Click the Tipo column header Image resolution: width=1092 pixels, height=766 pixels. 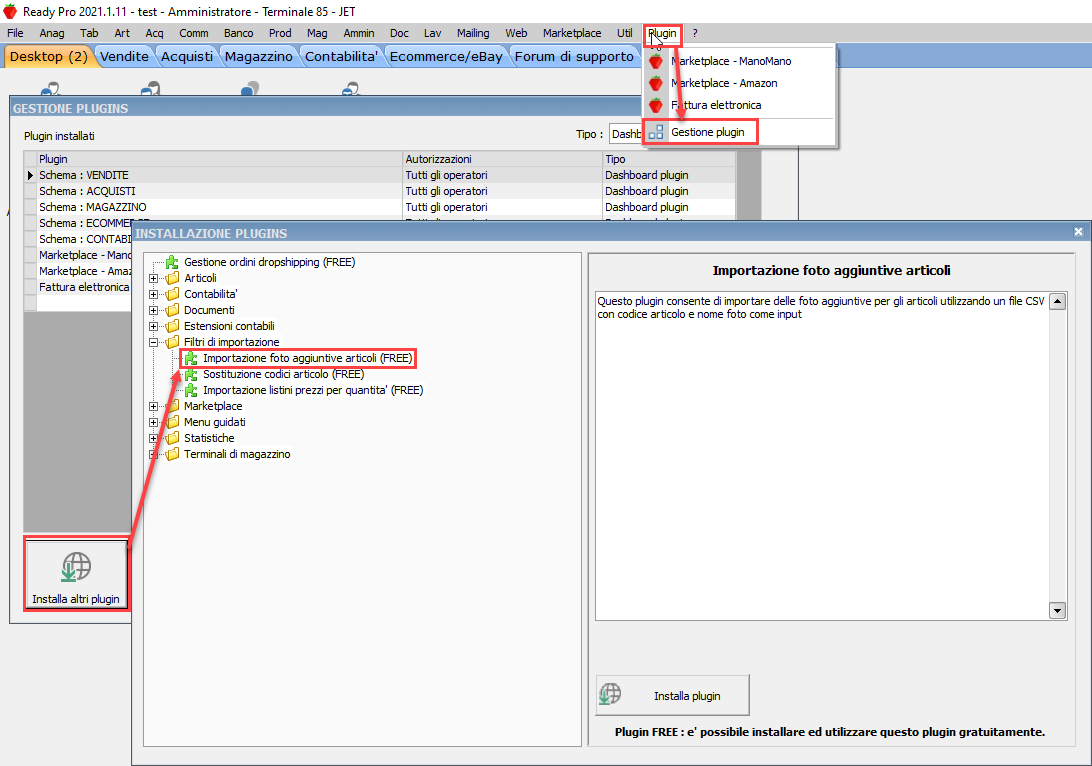click(x=669, y=159)
